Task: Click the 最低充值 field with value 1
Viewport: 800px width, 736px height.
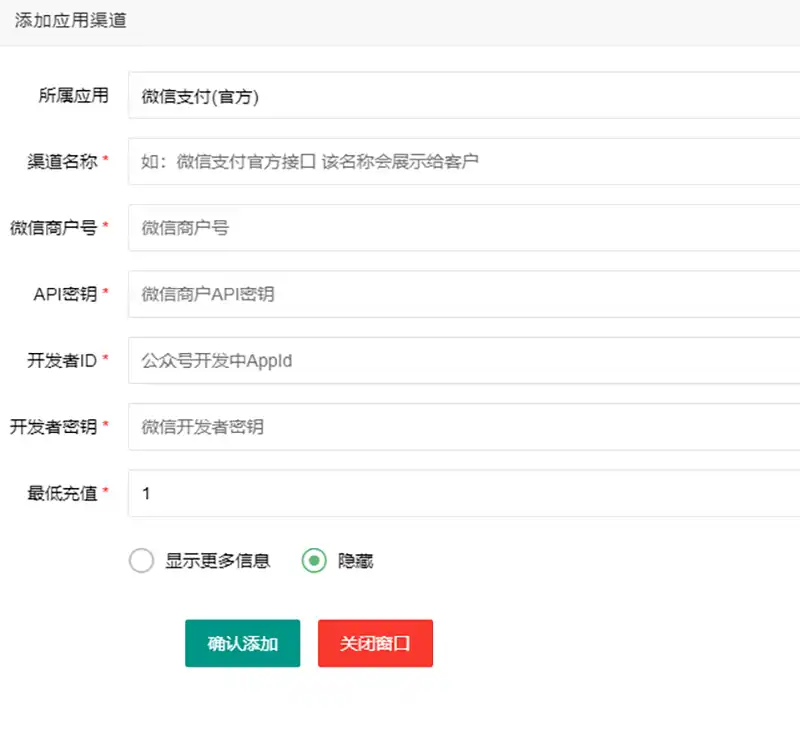Action: pyautogui.click(x=464, y=493)
